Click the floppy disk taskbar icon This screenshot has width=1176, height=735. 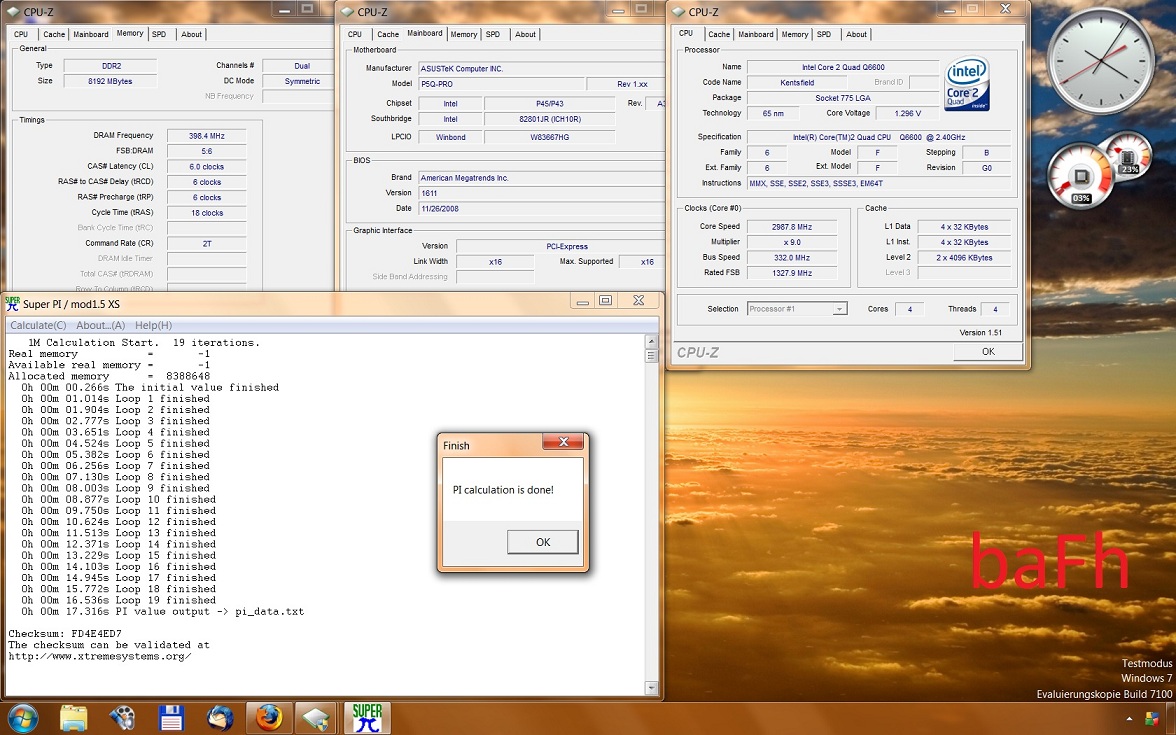coord(171,718)
